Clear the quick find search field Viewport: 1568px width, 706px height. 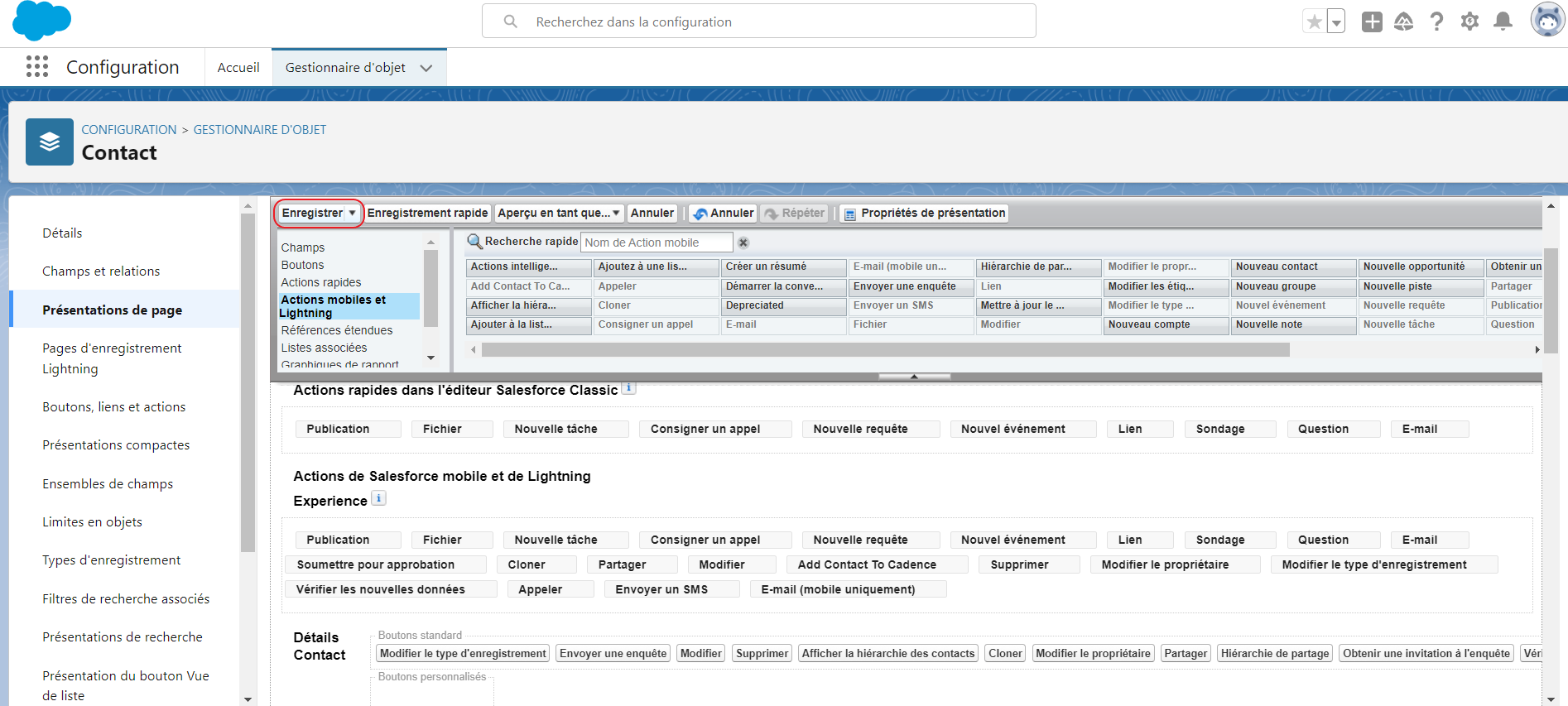743,243
